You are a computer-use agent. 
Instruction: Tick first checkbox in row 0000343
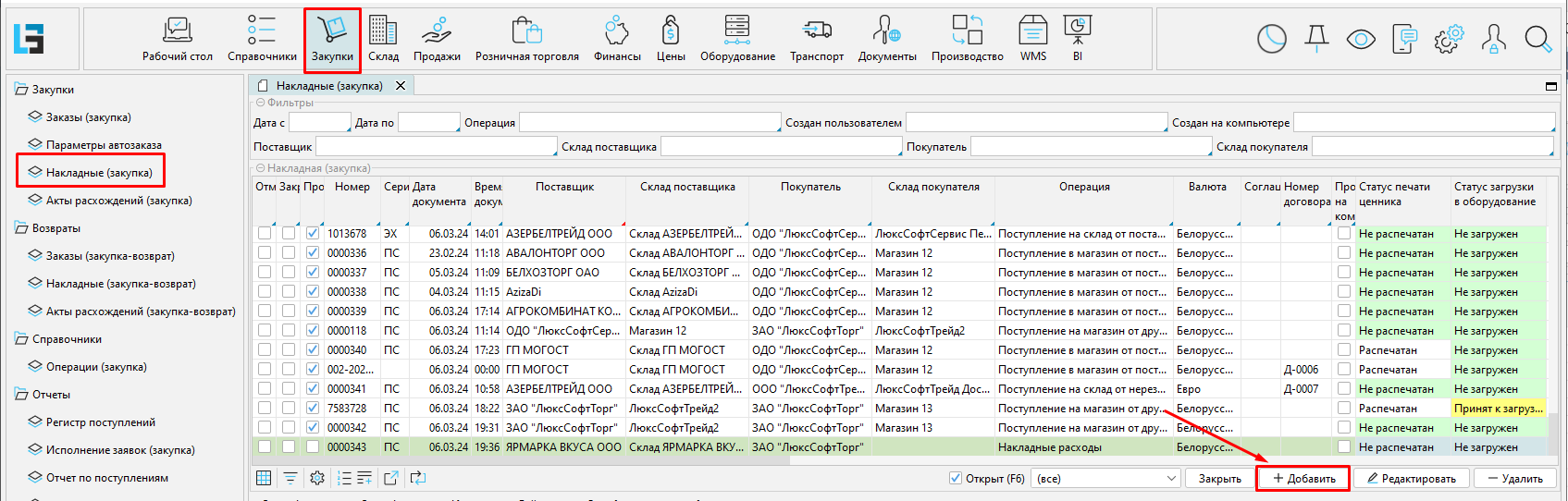pos(265,447)
